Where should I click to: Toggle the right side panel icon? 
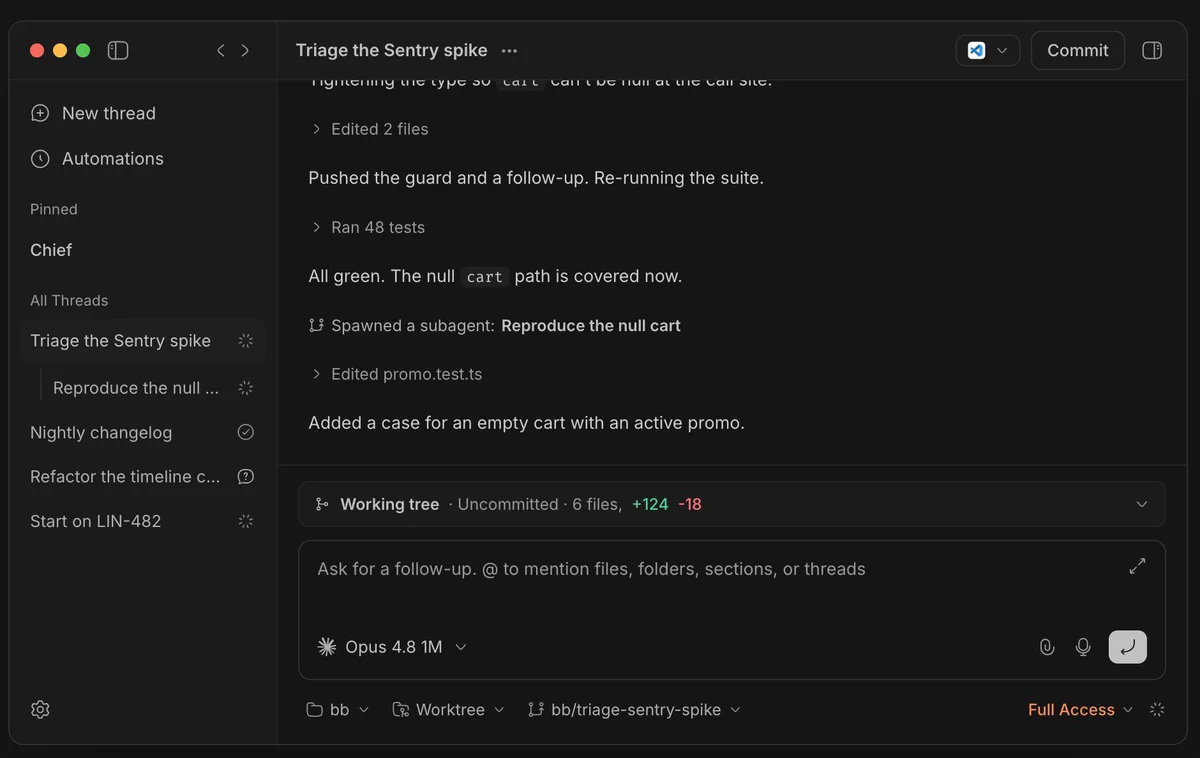pos(1152,50)
